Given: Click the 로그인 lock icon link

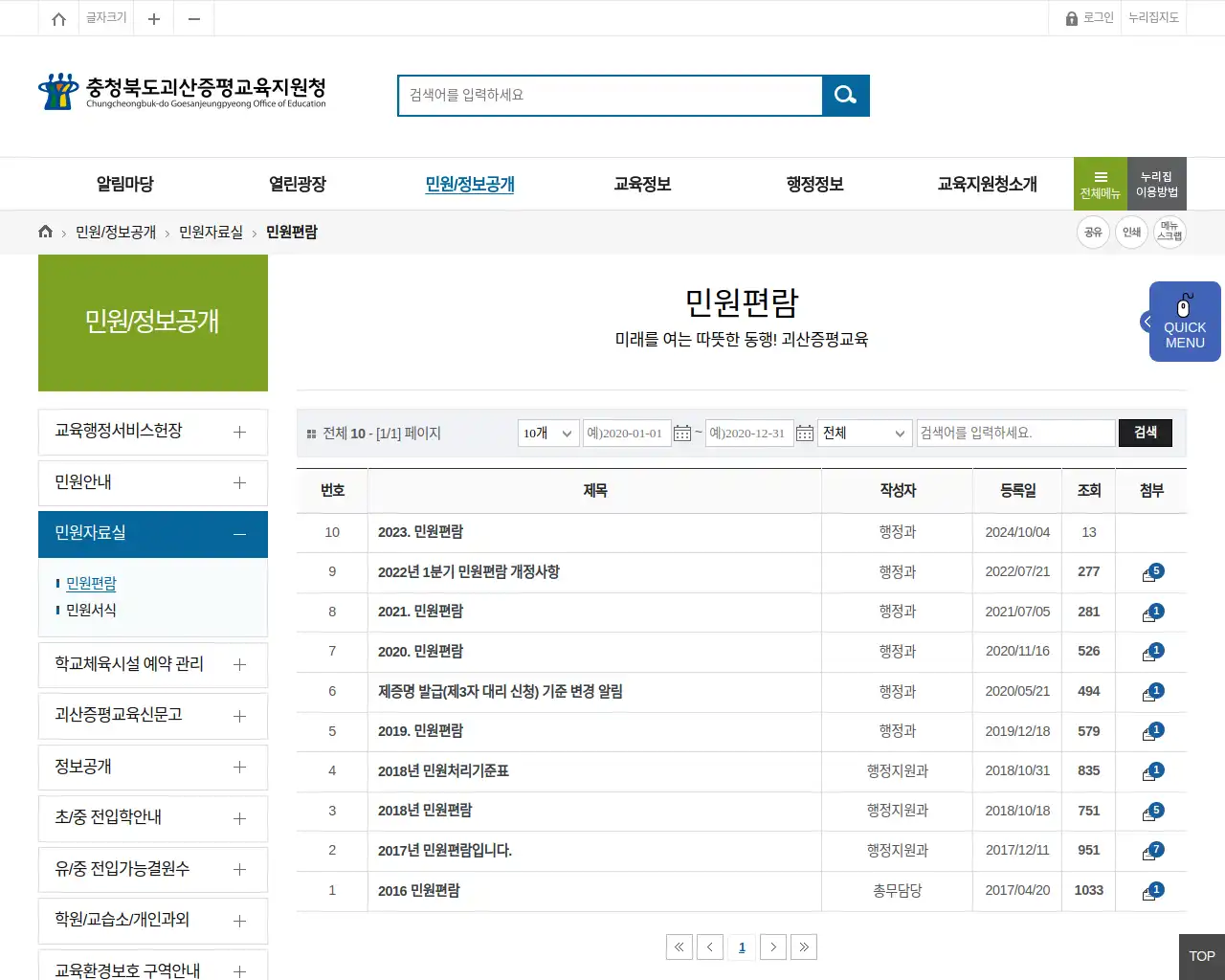Looking at the screenshot, I should (x=1089, y=18).
